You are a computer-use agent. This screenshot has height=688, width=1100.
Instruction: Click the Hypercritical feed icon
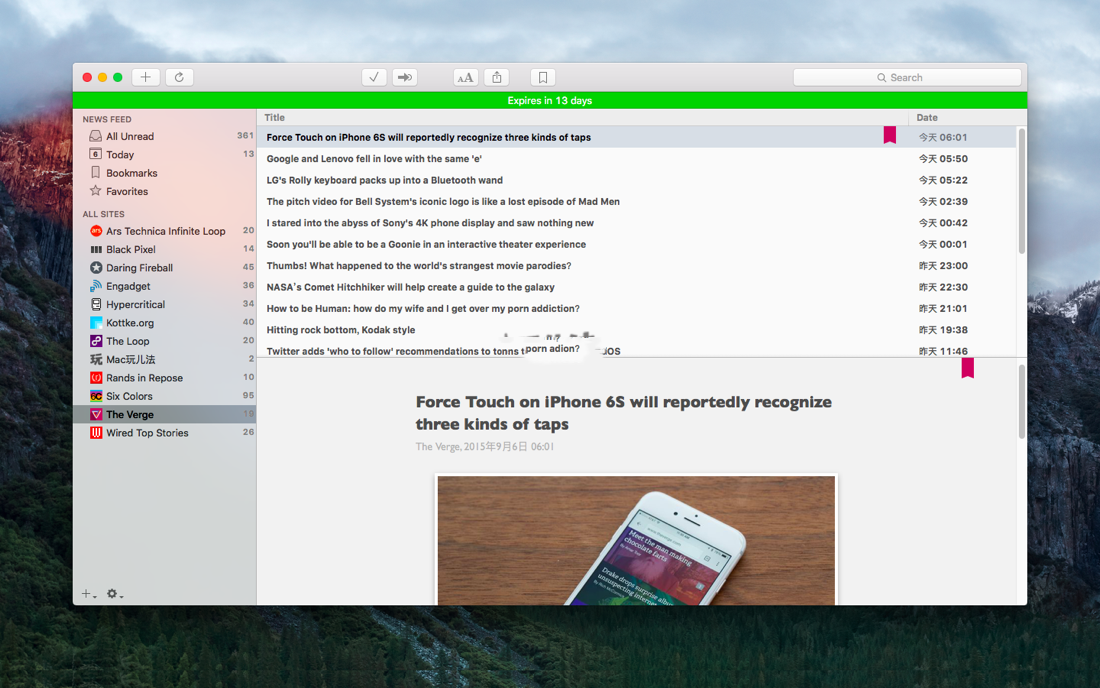tap(96, 304)
